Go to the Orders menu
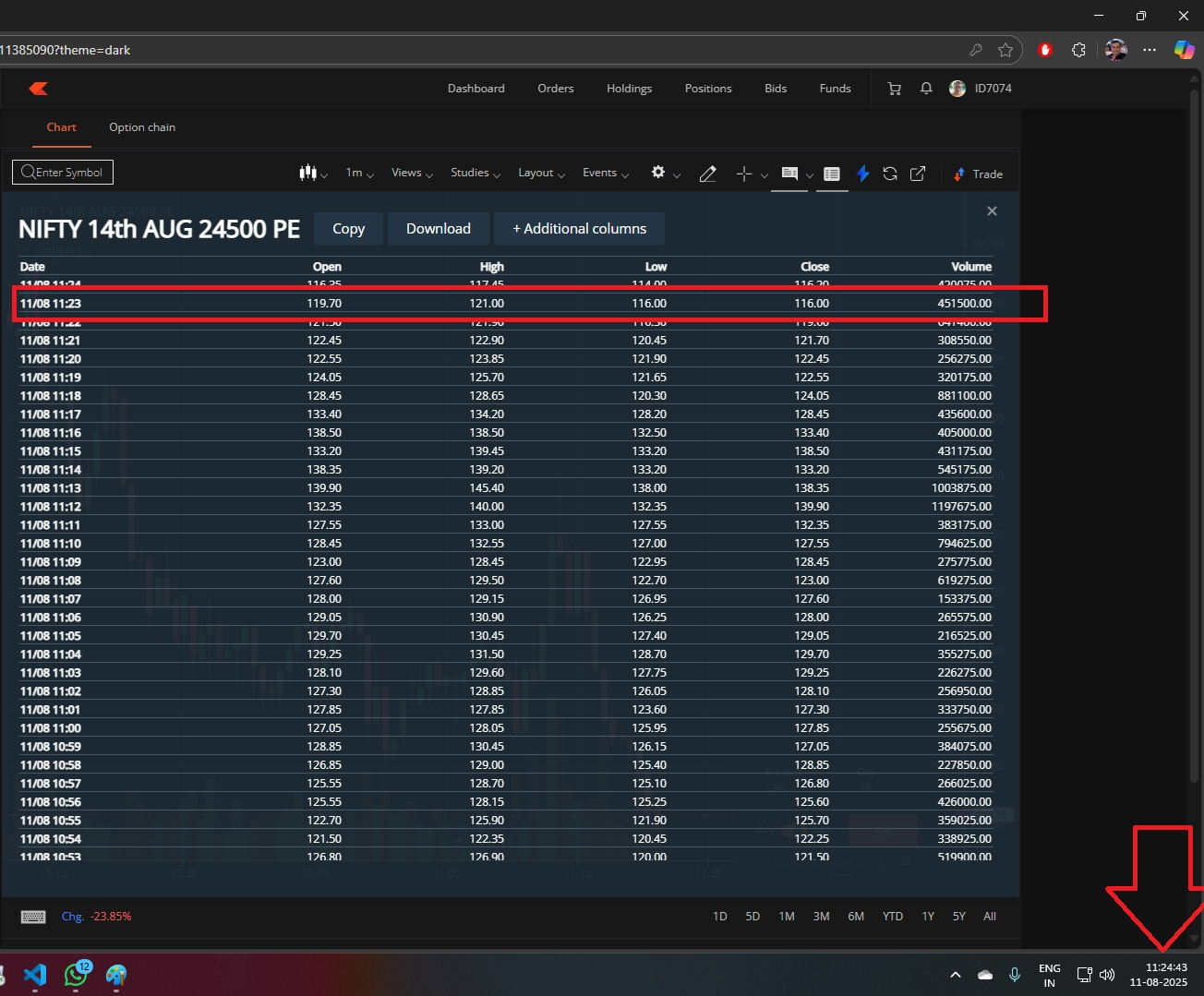This screenshot has width=1204, height=996. point(556,89)
